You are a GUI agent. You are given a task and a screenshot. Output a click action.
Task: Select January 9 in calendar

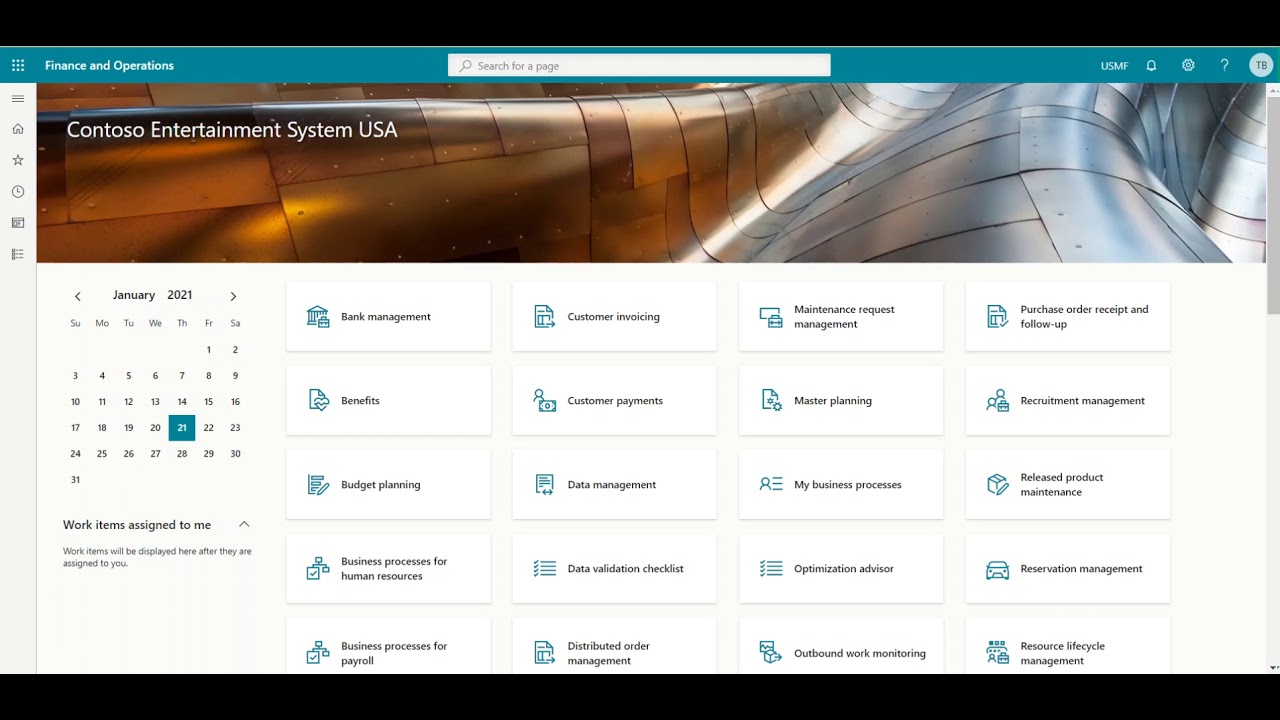[x=235, y=376]
